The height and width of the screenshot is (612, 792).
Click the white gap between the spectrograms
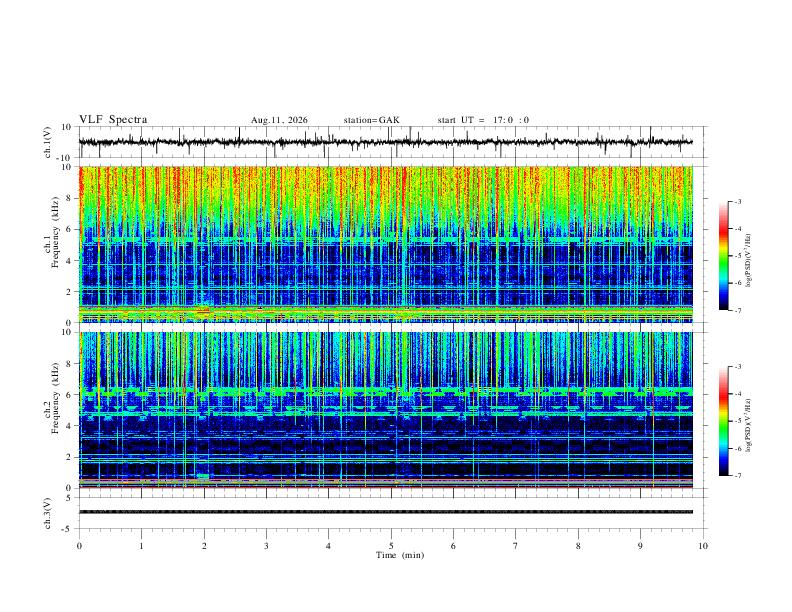pos(386,327)
